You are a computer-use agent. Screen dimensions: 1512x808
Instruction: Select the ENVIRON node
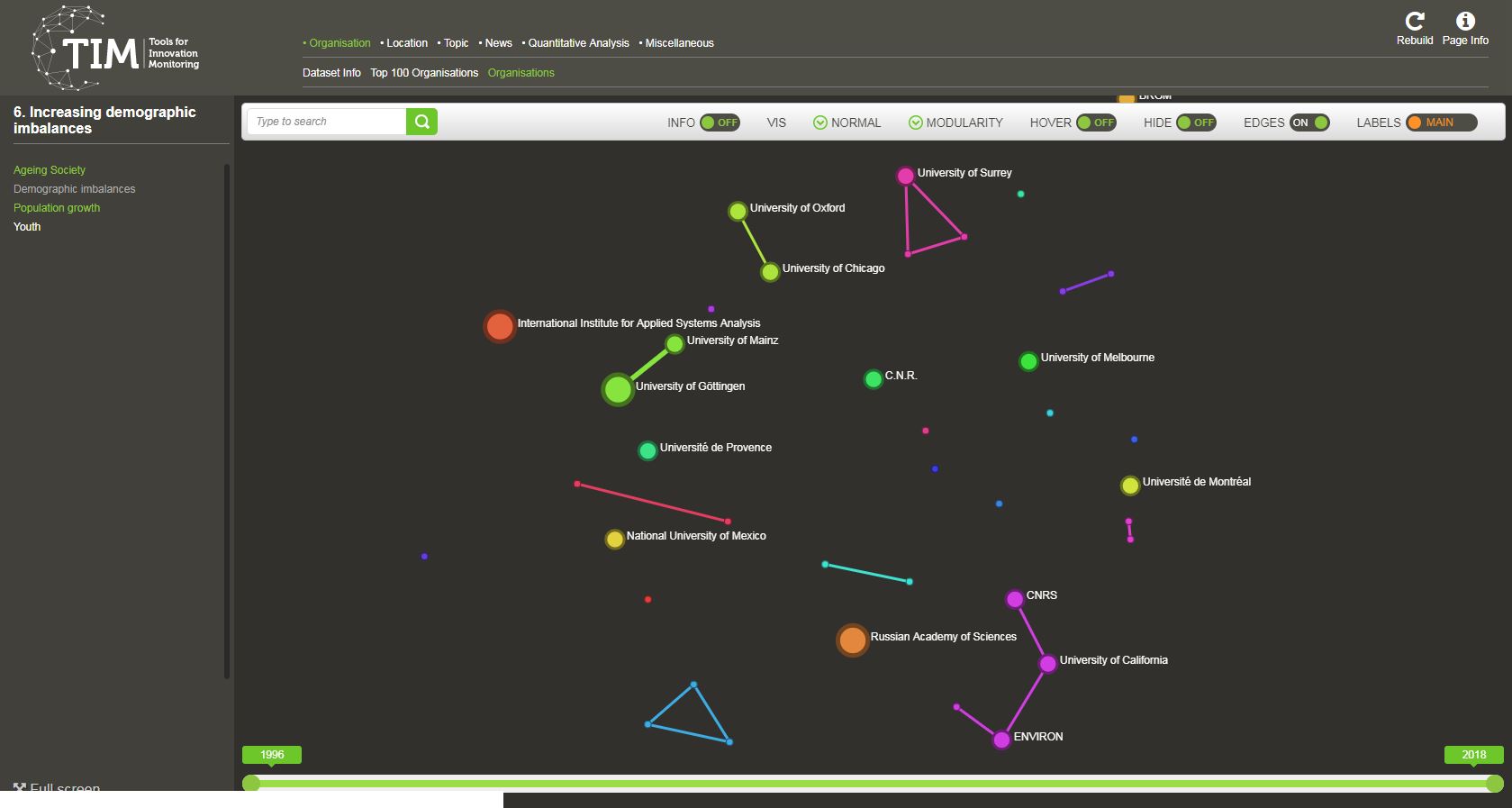(1001, 740)
